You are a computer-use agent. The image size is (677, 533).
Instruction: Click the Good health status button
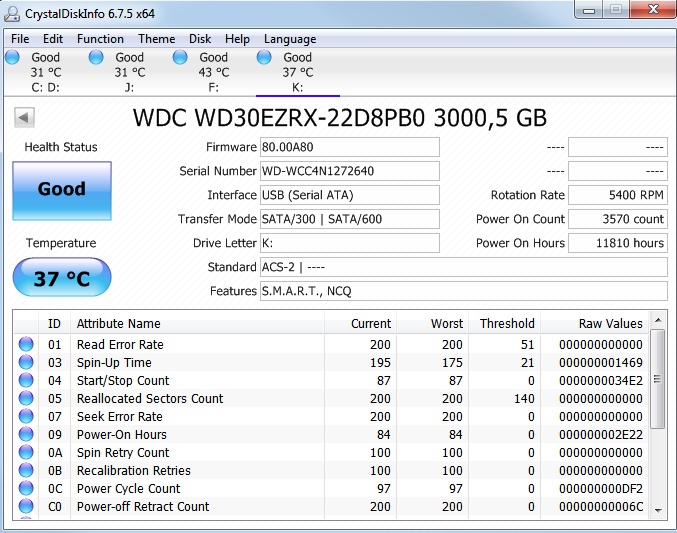62,191
